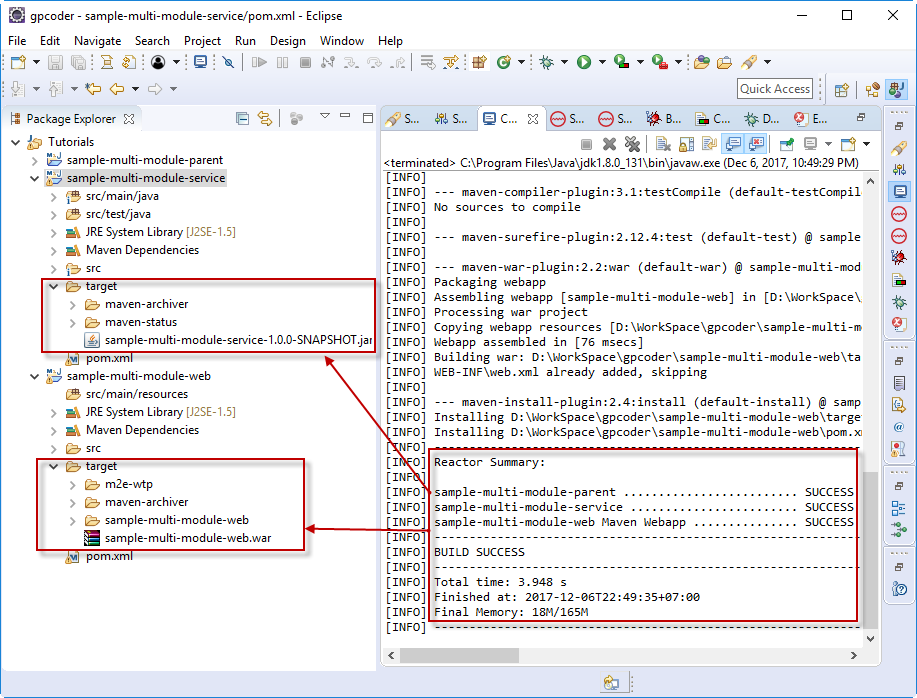Image resolution: width=917 pixels, height=698 pixels.
Task: Click the Pin Console icon
Action: coord(786,144)
